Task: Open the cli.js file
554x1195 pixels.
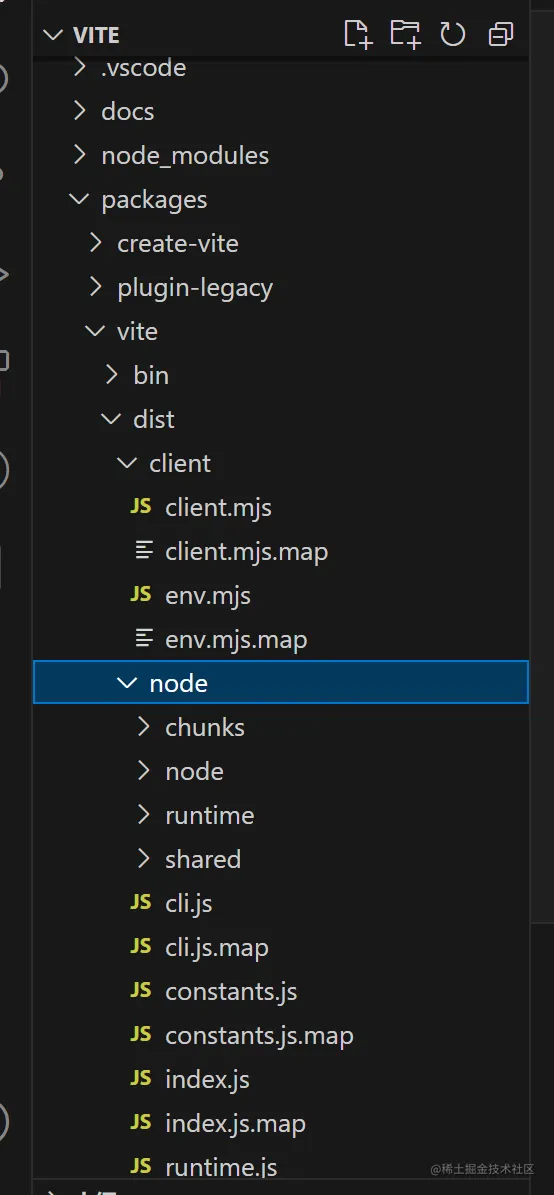Action: pyautogui.click(x=188, y=903)
